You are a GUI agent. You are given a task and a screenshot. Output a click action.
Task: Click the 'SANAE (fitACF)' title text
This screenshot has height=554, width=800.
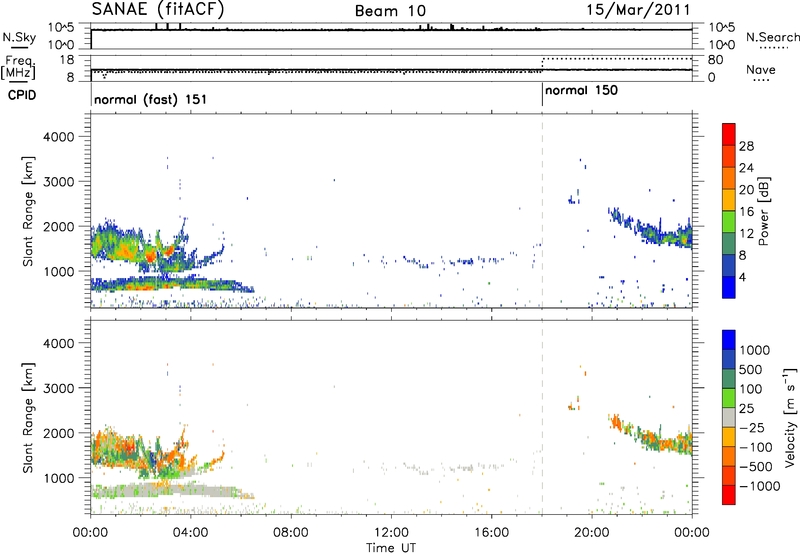pyautogui.click(x=158, y=9)
